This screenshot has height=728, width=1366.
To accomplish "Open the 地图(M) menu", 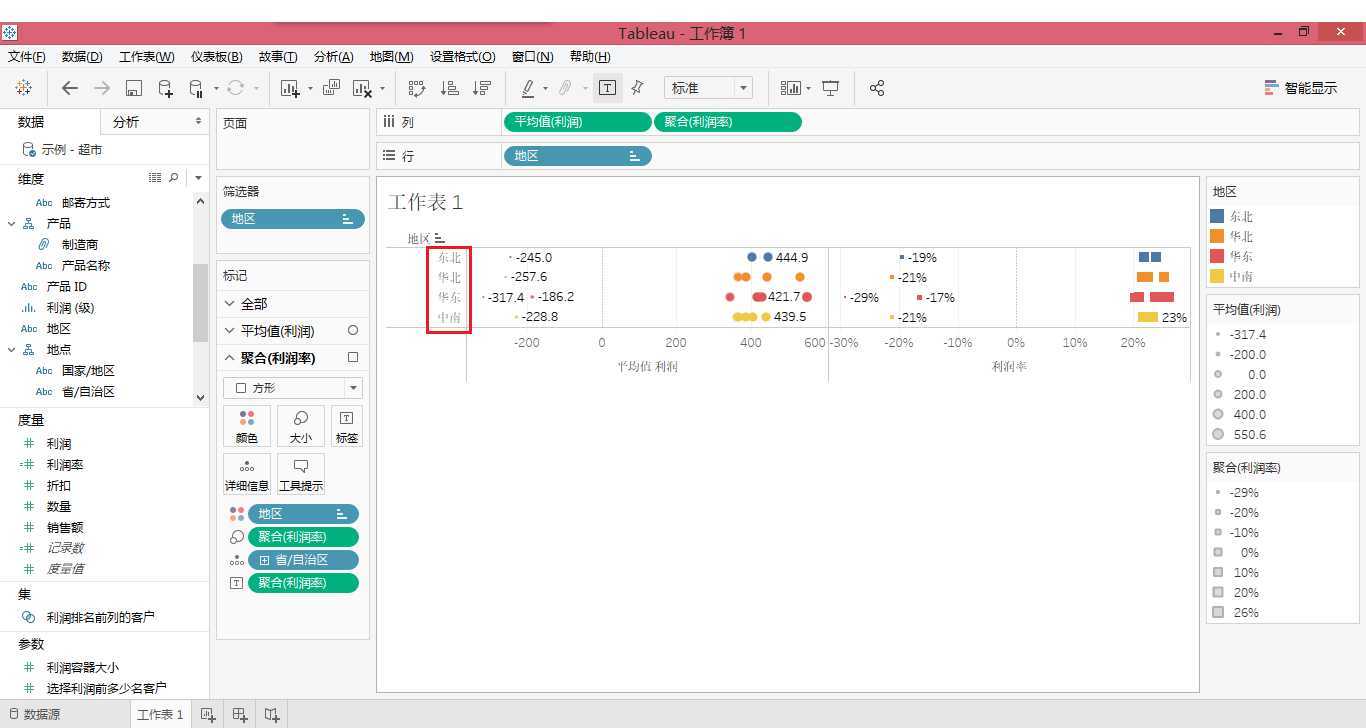I will 391,57.
